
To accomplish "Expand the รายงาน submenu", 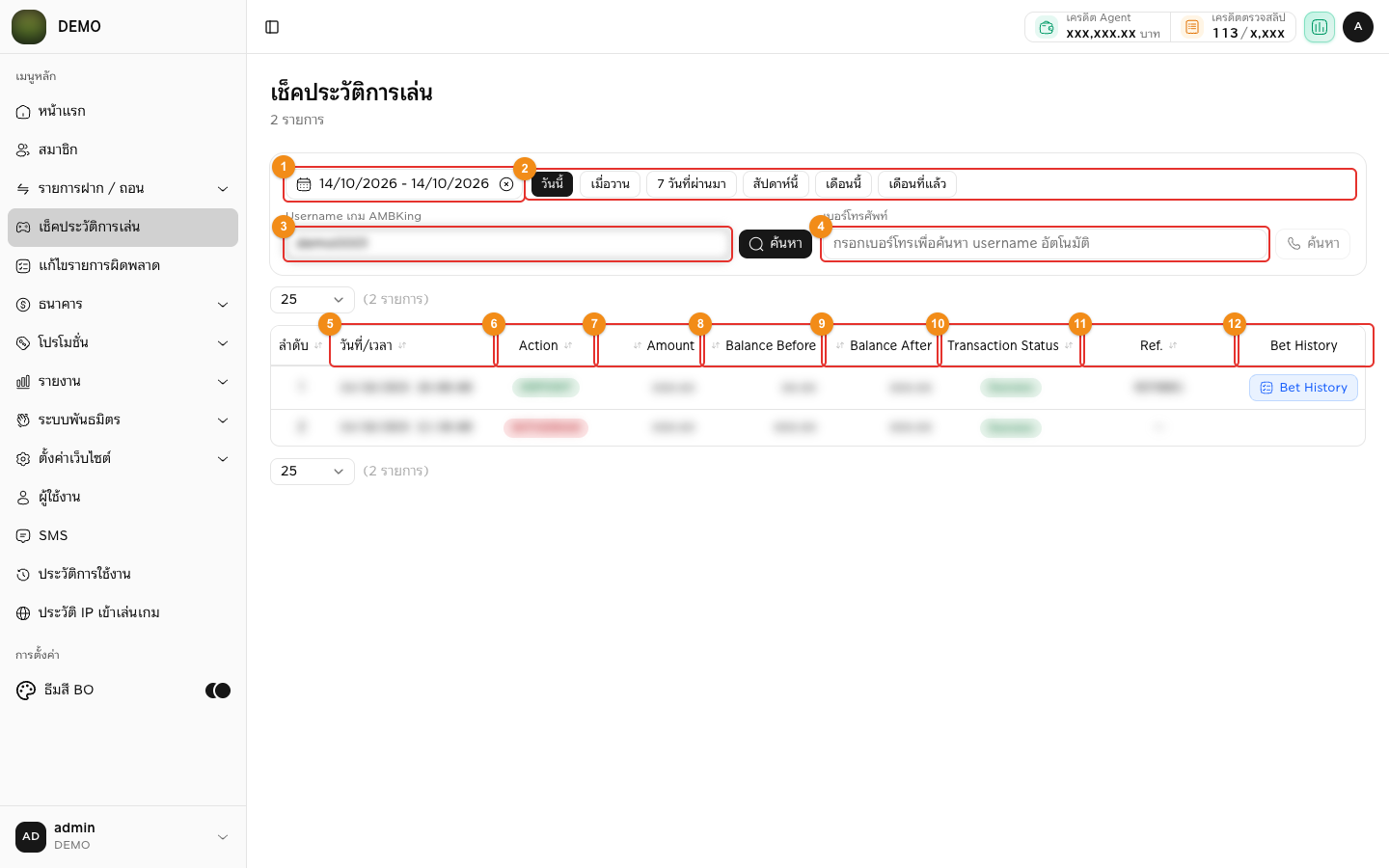I will coord(223,382).
